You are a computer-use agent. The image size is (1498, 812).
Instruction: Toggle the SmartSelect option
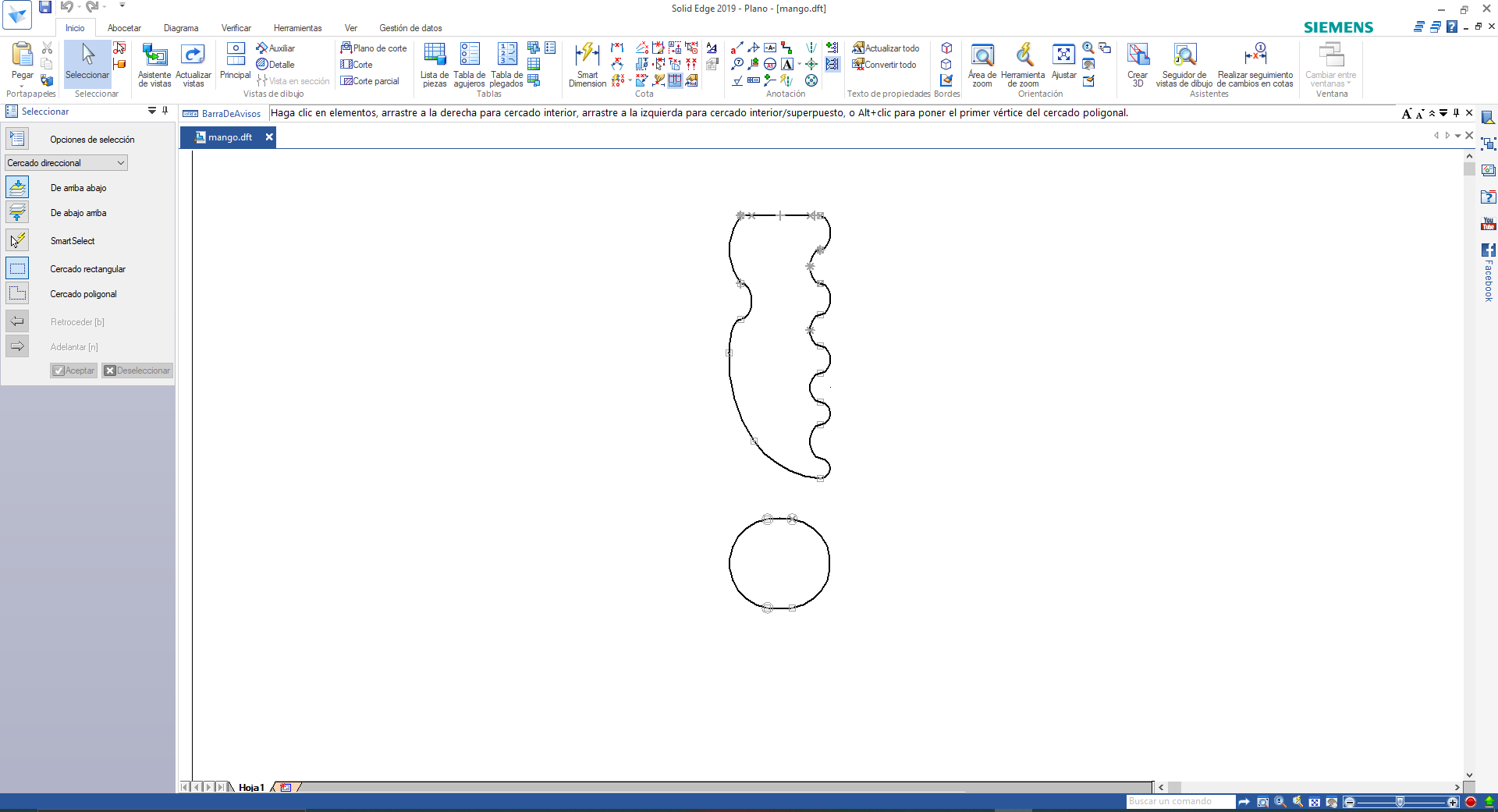click(x=17, y=240)
